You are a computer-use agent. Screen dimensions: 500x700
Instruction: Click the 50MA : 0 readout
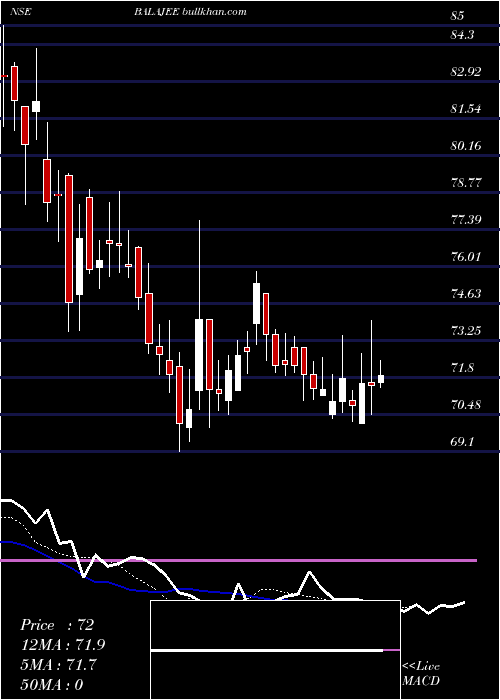click(x=52, y=684)
